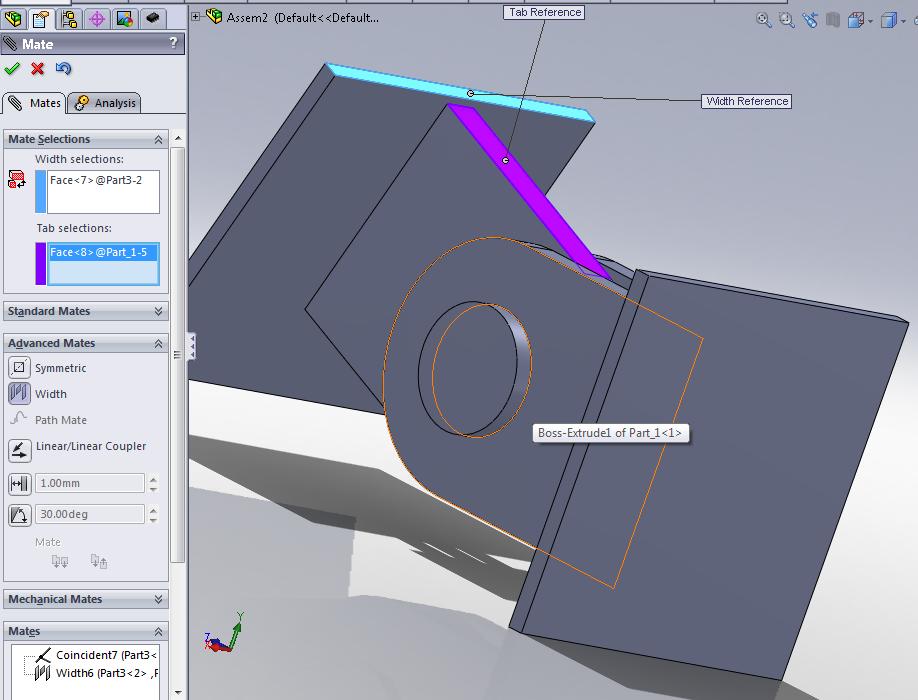Open the black chip manager tab
The width and height of the screenshot is (918, 700).
[x=153, y=19]
